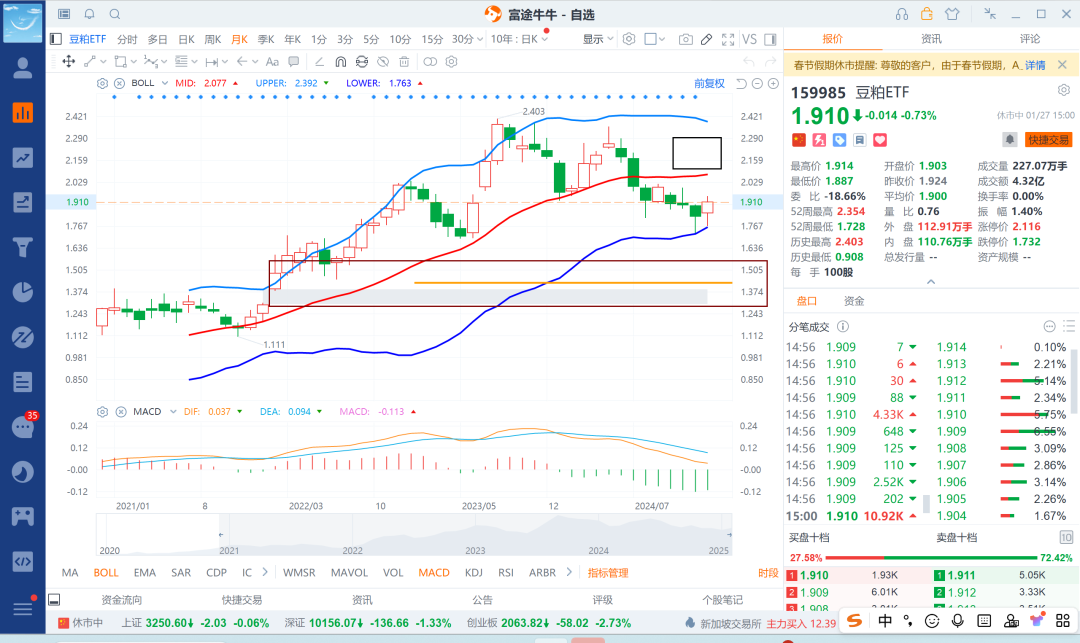Open 详情 link in holiday notice

(1035, 65)
